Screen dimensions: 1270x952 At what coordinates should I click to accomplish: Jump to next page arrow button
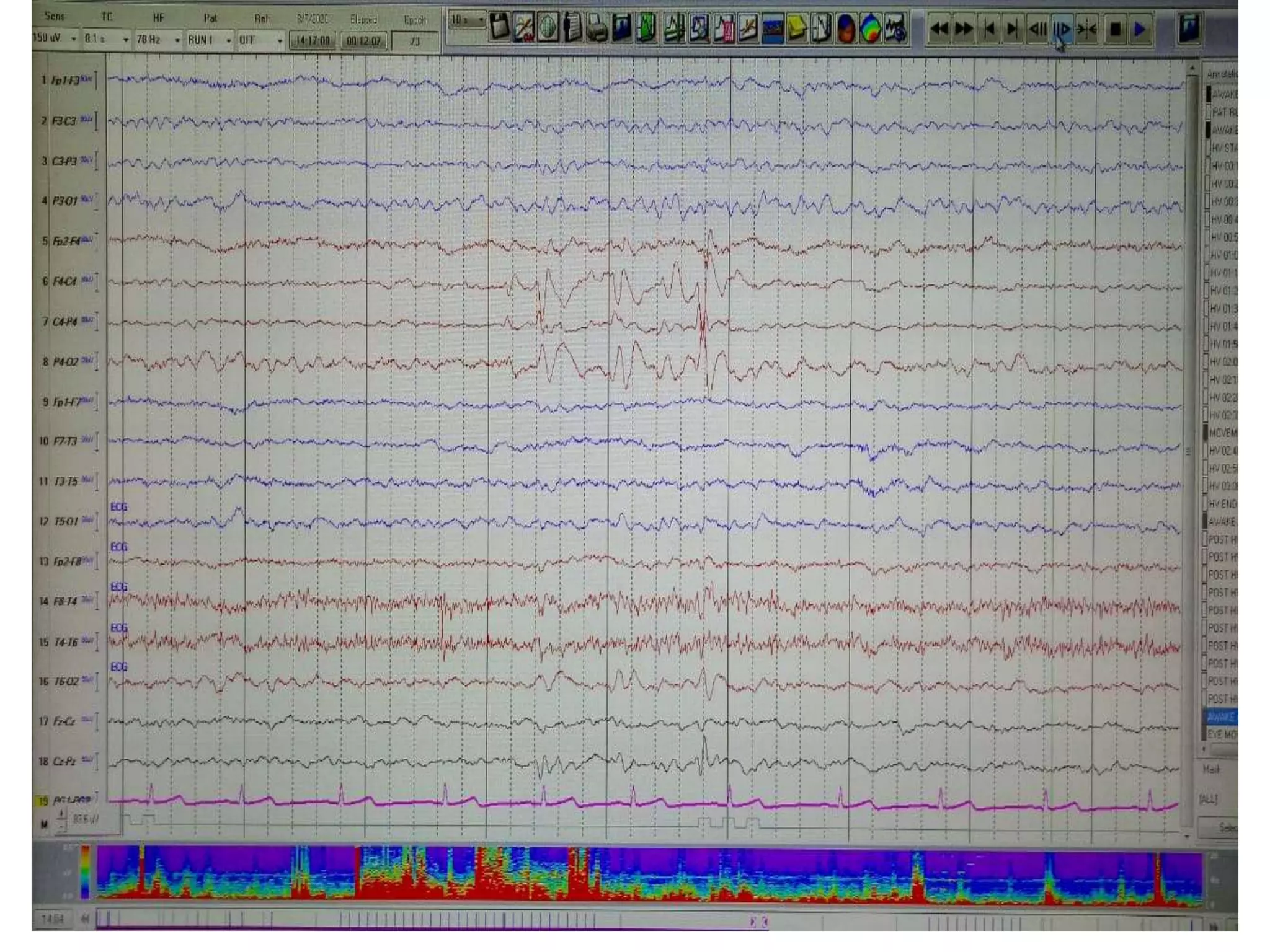[x=1013, y=29]
